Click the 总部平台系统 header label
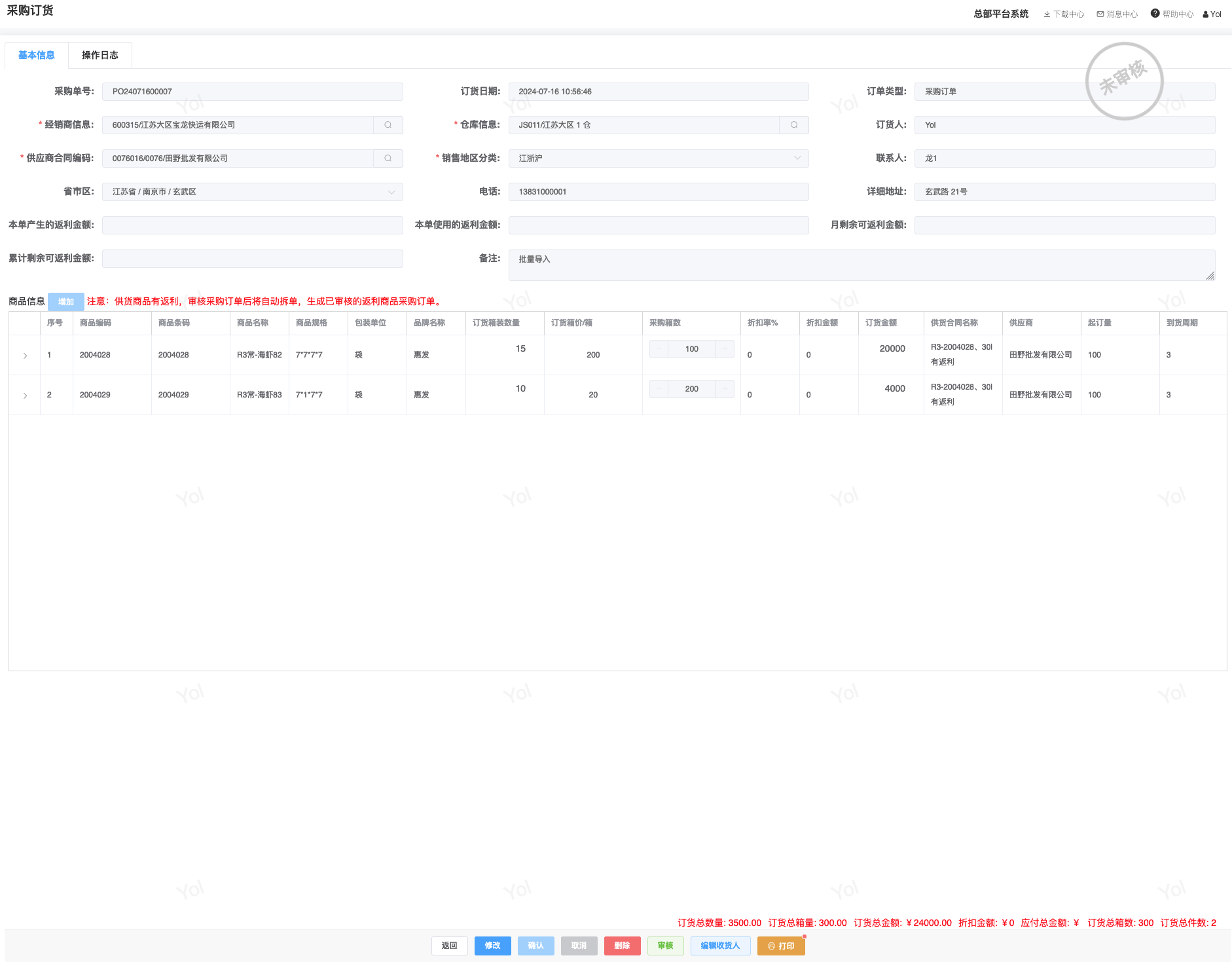1232x962 pixels. tap(1001, 14)
